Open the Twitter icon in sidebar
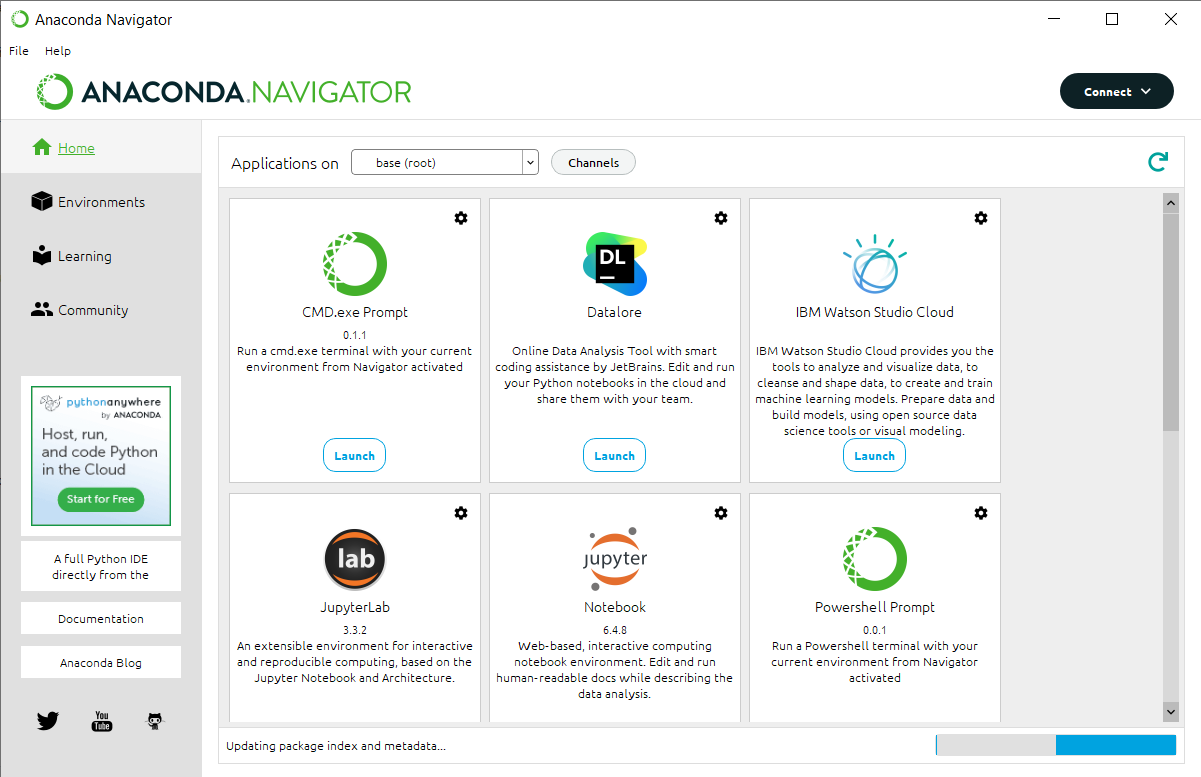Image resolution: width=1201 pixels, height=777 pixels. [48, 720]
